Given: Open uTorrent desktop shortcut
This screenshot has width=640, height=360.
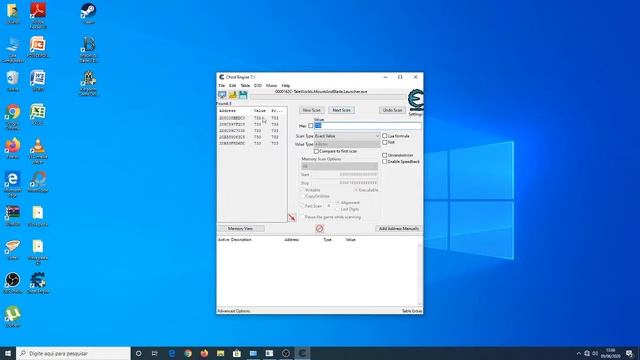Looking at the screenshot, I should pos(13,317).
